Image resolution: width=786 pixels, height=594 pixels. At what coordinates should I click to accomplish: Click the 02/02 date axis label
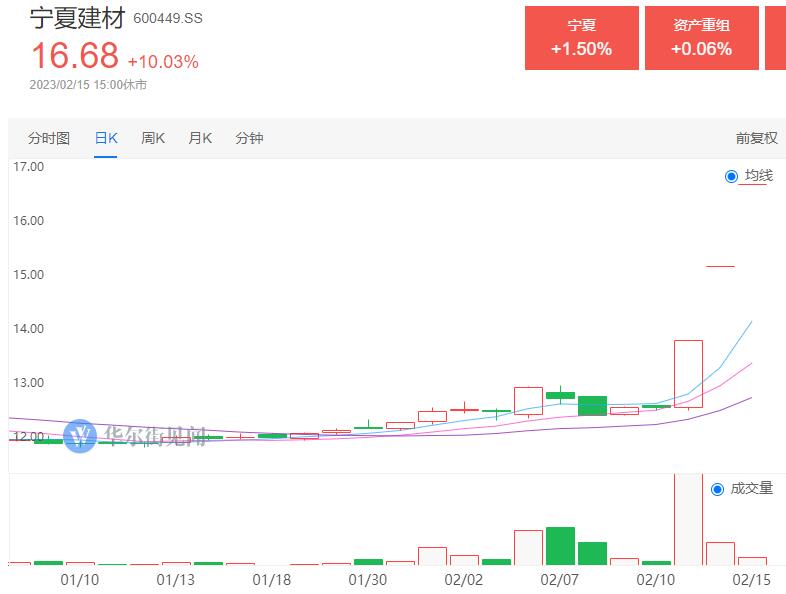[464, 580]
